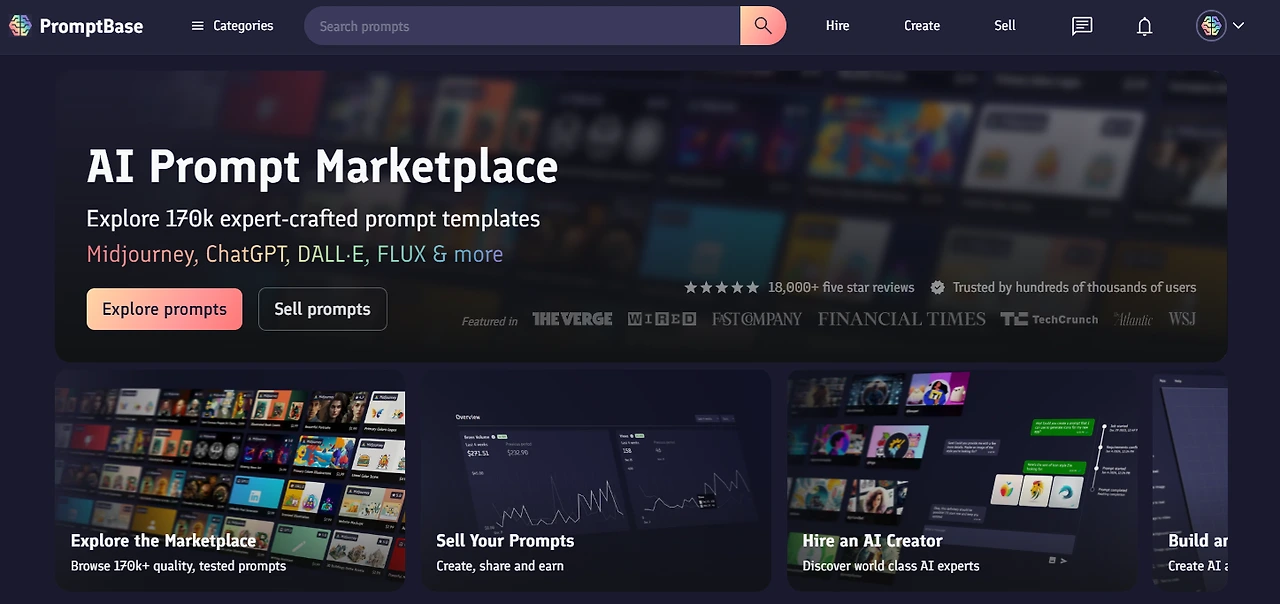Screen dimensions: 1280x604
Task: Click the five star rating icons
Action: point(721,287)
